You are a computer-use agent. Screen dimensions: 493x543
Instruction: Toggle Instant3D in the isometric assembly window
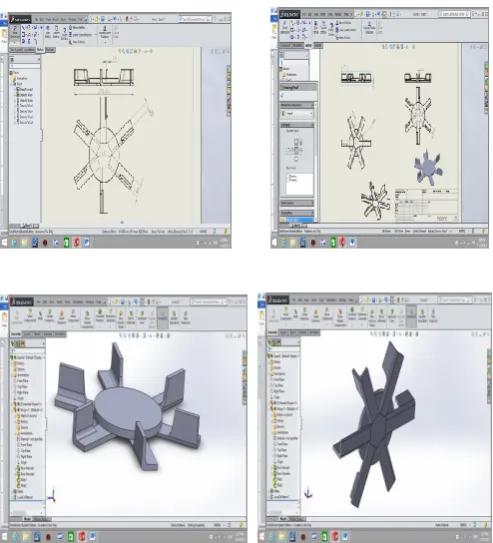[x=163, y=318]
